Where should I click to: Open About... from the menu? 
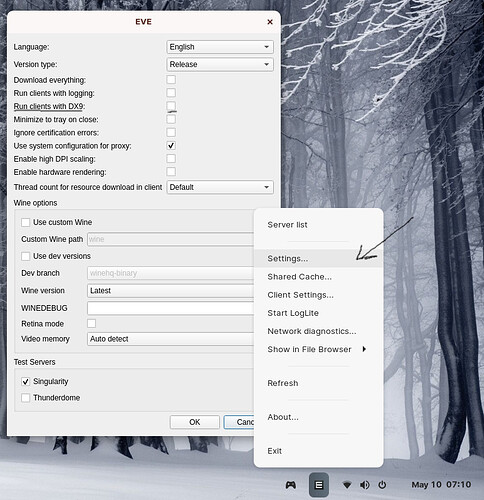point(318,417)
